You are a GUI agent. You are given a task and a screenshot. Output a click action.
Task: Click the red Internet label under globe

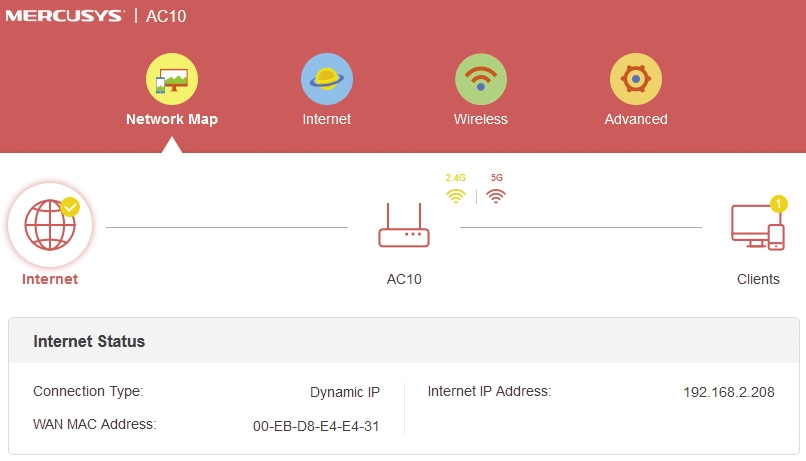click(50, 279)
